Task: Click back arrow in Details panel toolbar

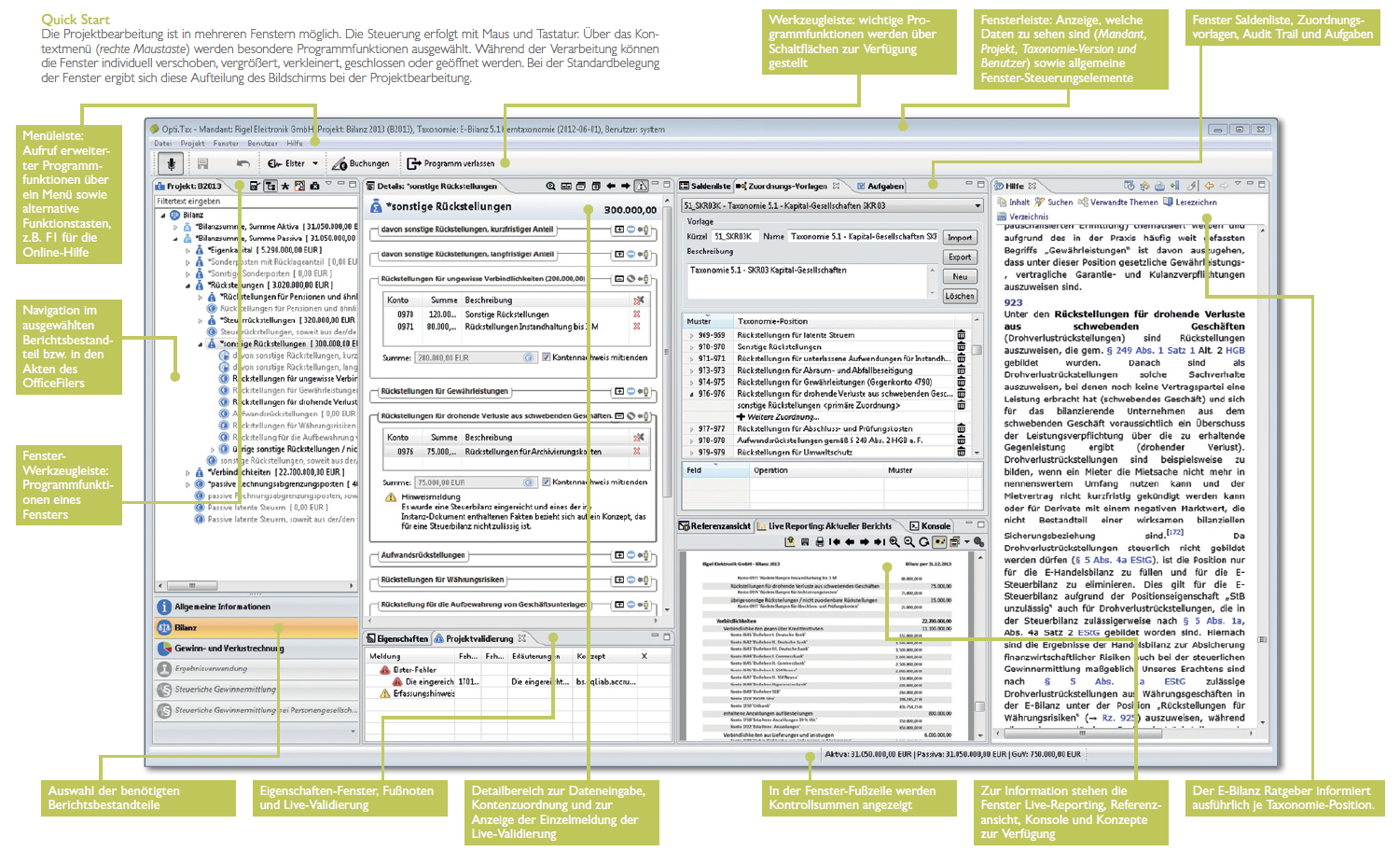Action: point(610,186)
